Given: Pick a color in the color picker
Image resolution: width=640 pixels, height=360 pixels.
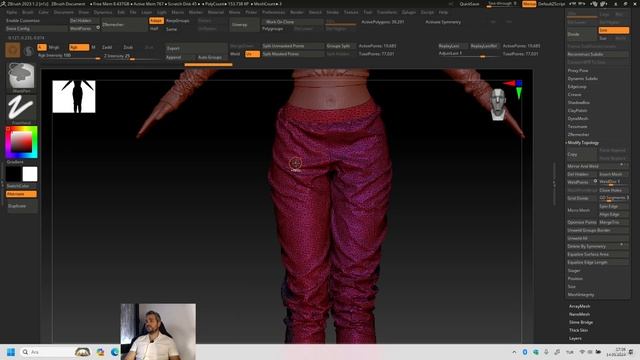Looking at the screenshot, I should click(x=21, y=142).
